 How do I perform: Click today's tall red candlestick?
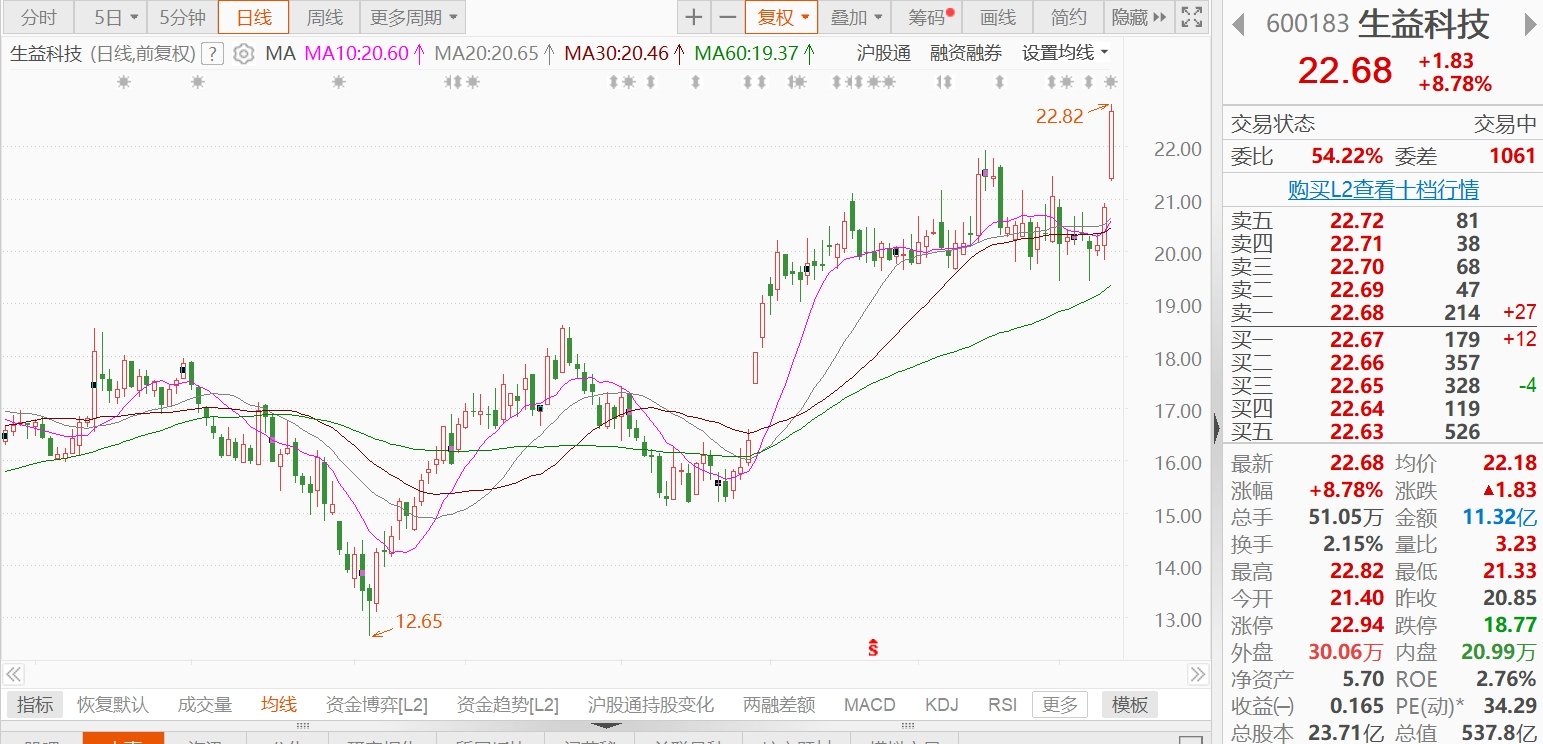tap(1111, 144)
